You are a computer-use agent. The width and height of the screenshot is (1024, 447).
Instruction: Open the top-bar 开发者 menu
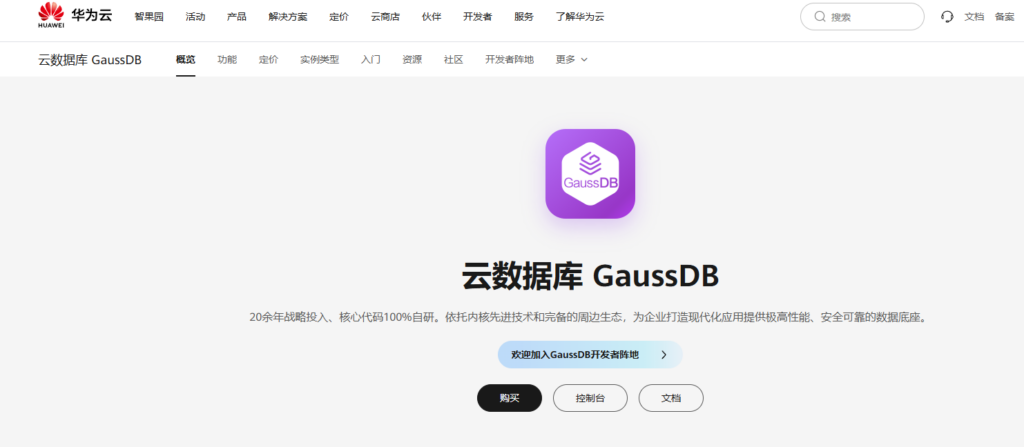[477, 17]
